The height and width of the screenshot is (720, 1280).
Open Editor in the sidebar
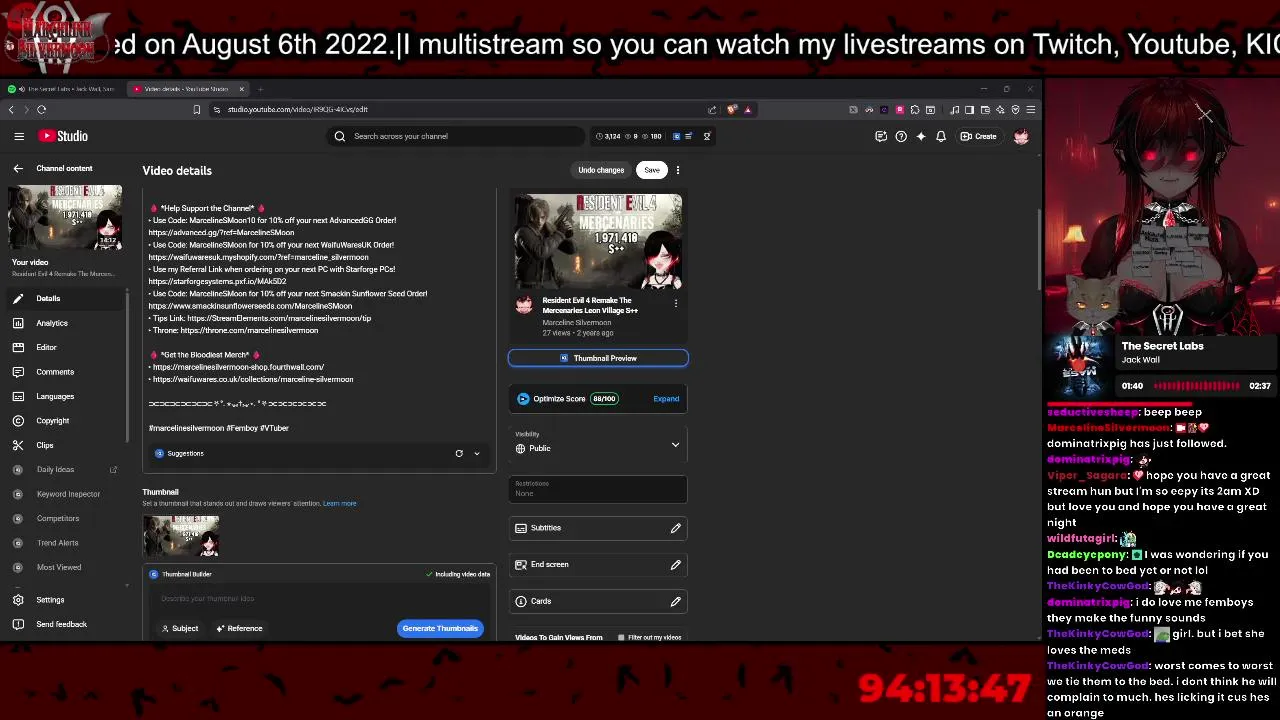tap(64, 347)
